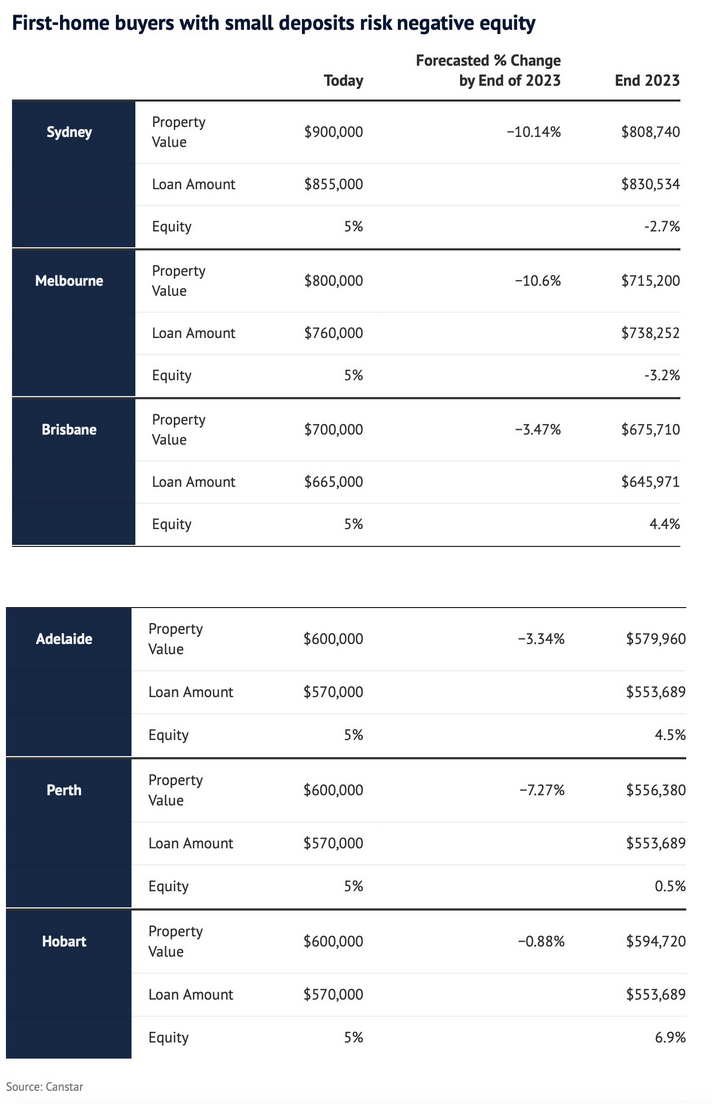Select Melbourne's -3.2% equity figure
Viewport: 718px width, 1104px height.
[662, 375]
